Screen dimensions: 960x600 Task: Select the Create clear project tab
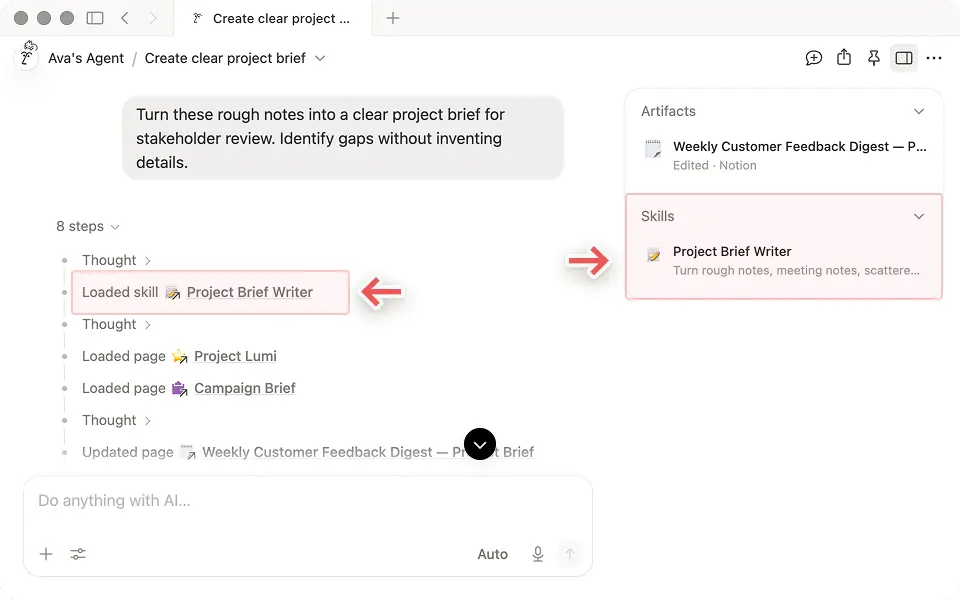pyautogui.click(x=273, y=18)
